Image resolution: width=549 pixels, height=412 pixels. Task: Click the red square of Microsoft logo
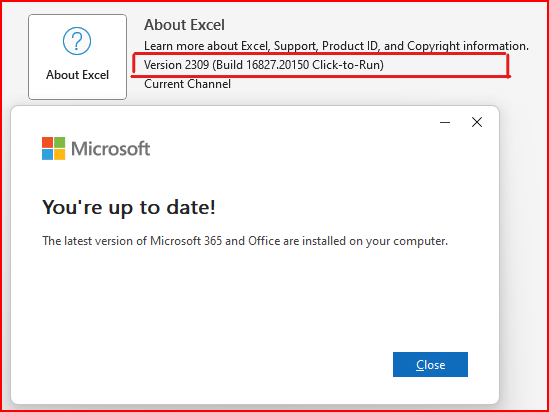click(x=47, y=142)
